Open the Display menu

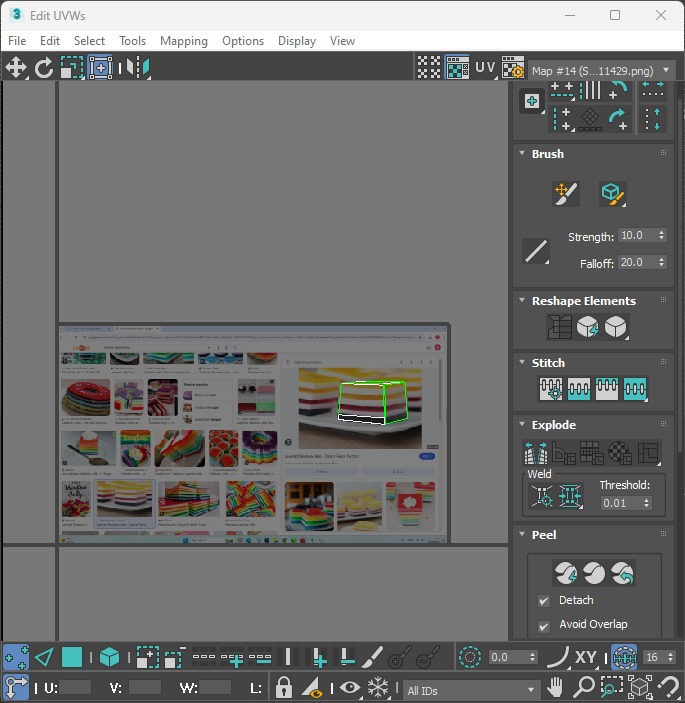pyautogui.click(x=297, y=41)
